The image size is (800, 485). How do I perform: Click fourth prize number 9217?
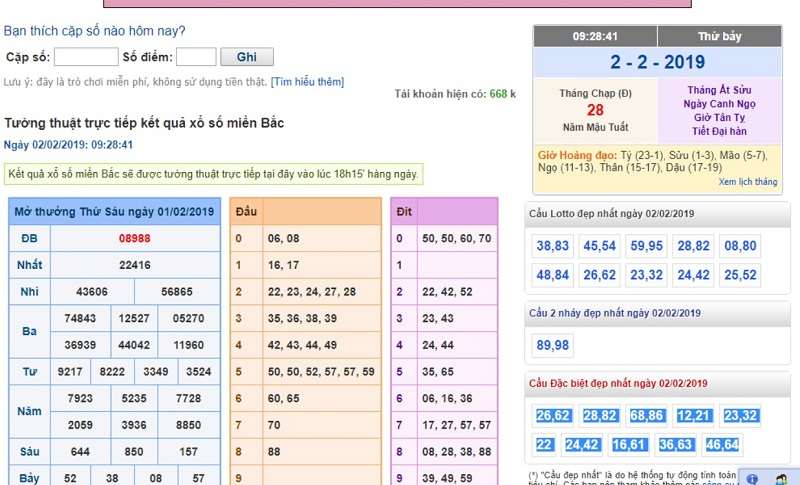coord(70,372)
